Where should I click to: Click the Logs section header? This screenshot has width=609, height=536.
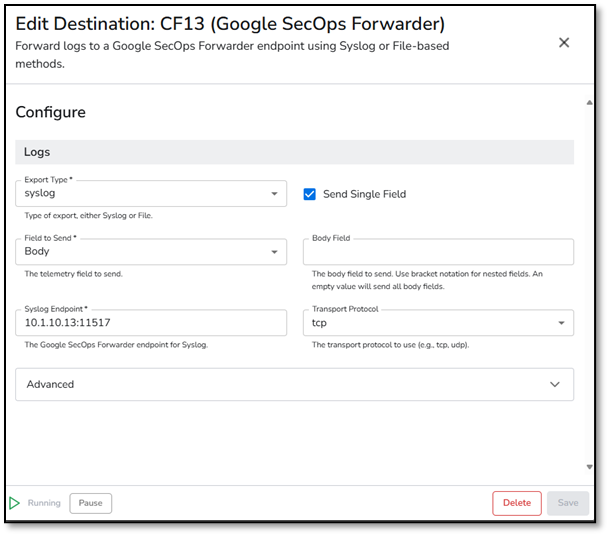tap(294, 152)
